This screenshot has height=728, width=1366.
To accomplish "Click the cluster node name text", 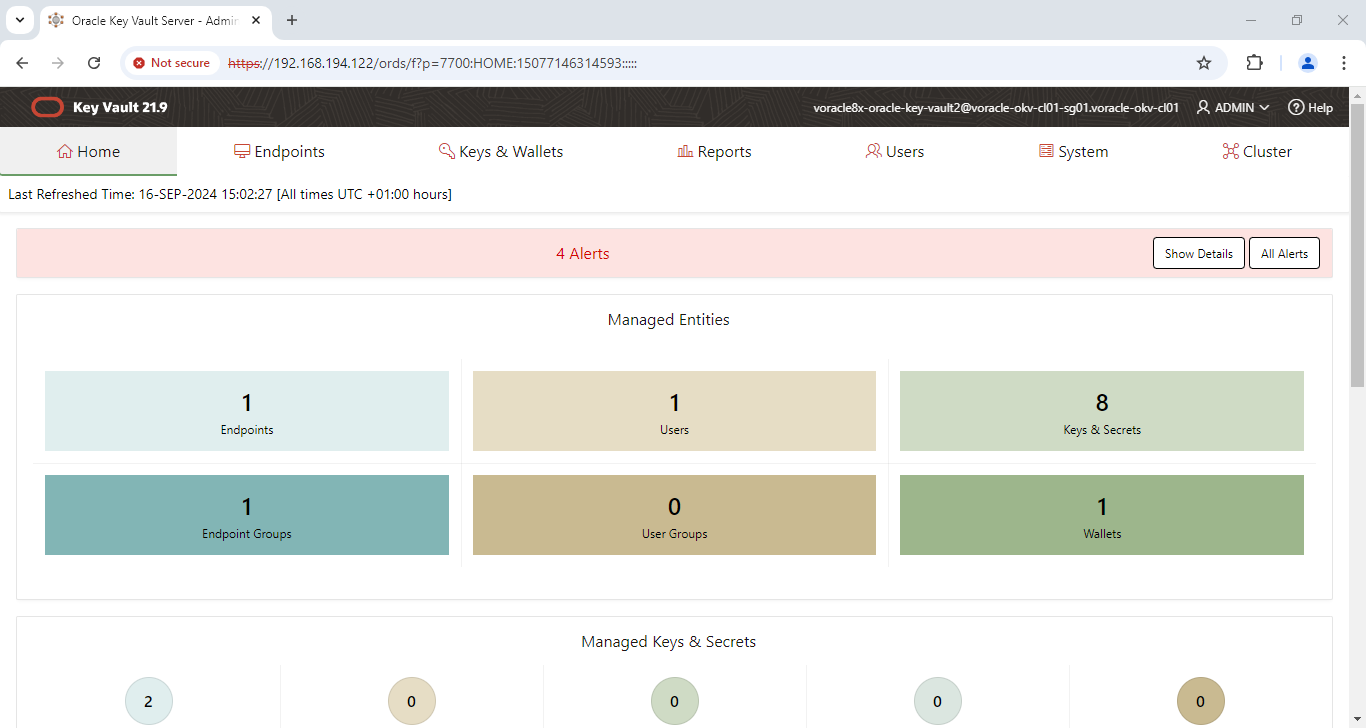I will 996,107.
